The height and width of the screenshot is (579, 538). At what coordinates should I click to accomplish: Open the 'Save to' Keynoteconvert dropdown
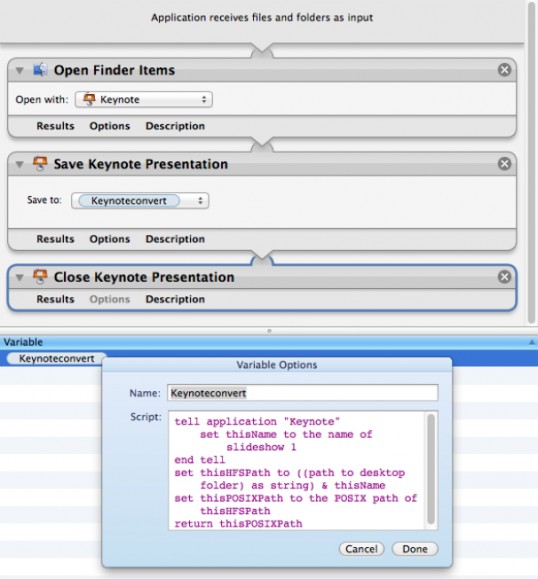(x=140, y=201)
